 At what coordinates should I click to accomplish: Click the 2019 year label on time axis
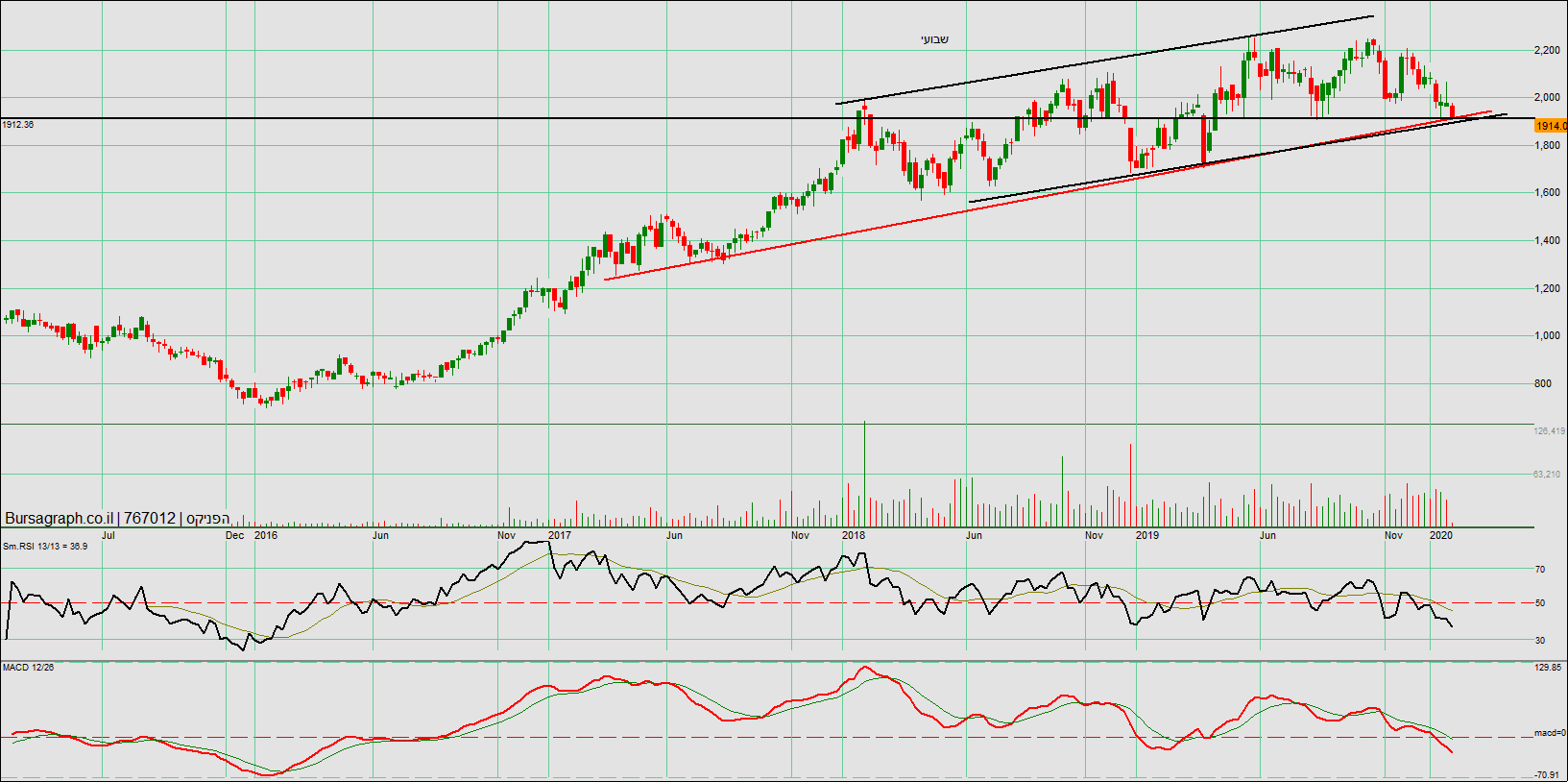pyautogui.click(x=1147, y=535)
